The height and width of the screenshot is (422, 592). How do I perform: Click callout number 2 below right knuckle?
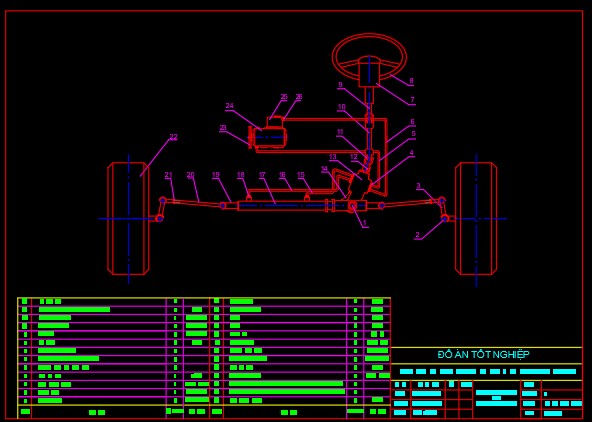[417, 235]
